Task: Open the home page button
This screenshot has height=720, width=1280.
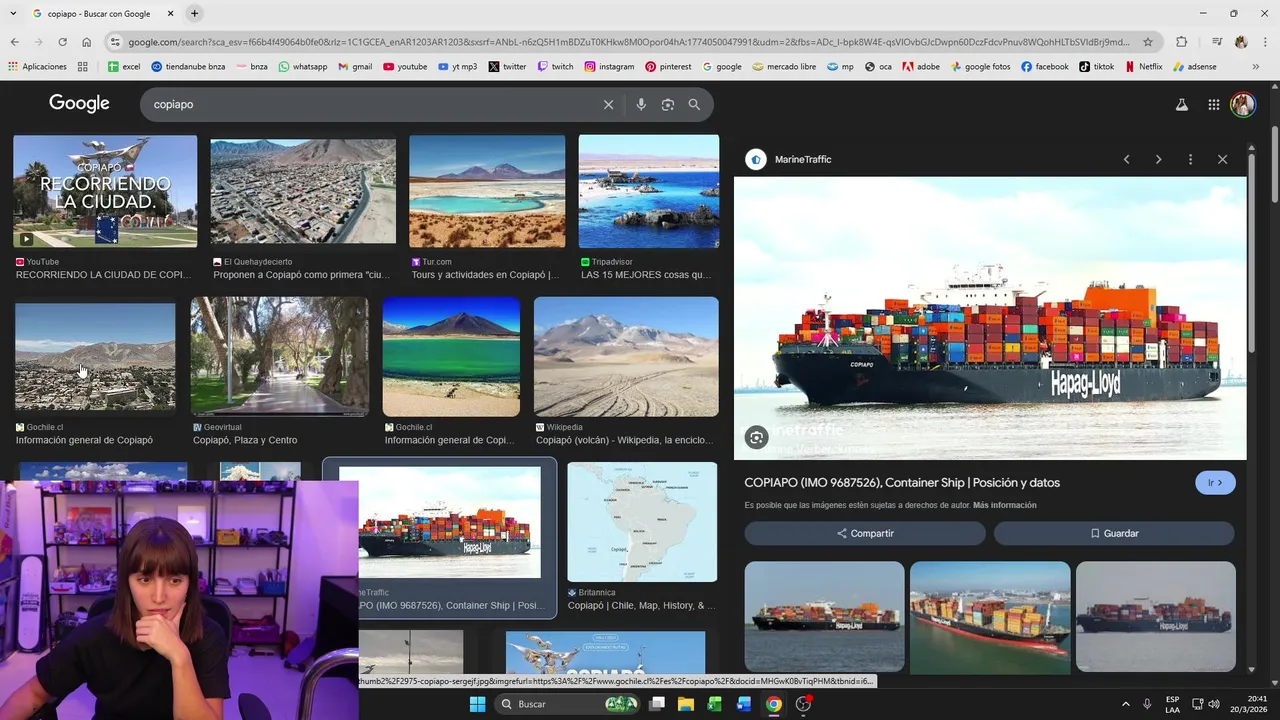Action: pos(86,42)
